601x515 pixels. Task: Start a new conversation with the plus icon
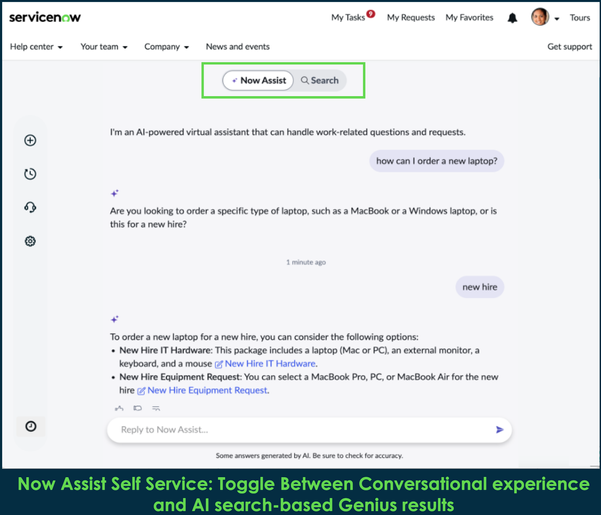[30, 140]
